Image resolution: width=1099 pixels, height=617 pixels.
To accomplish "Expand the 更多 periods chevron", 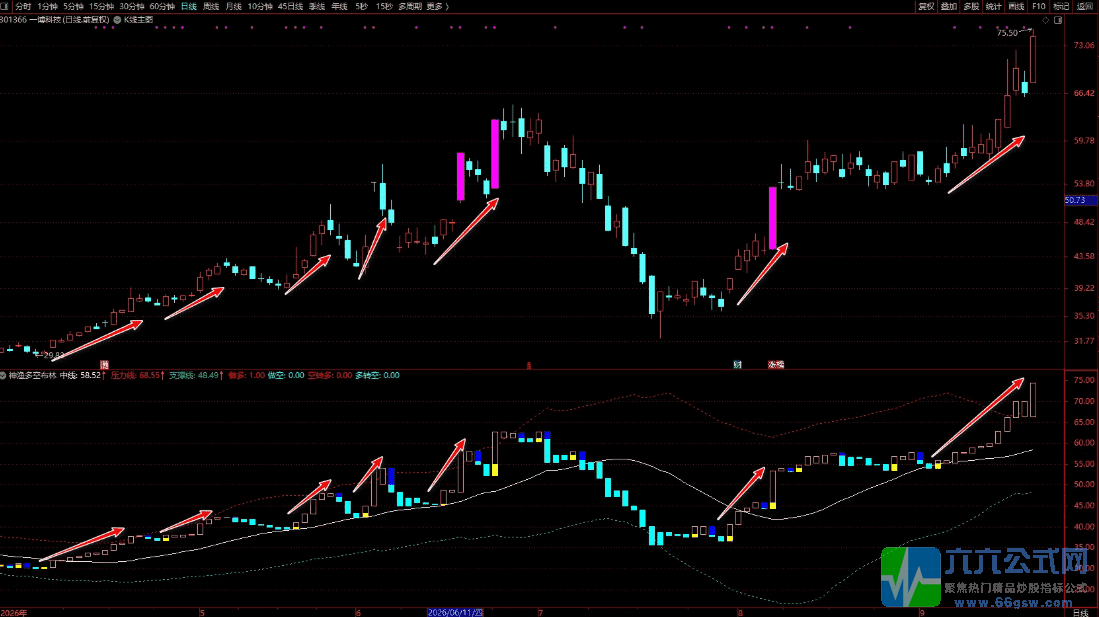I will click(447, 6).
